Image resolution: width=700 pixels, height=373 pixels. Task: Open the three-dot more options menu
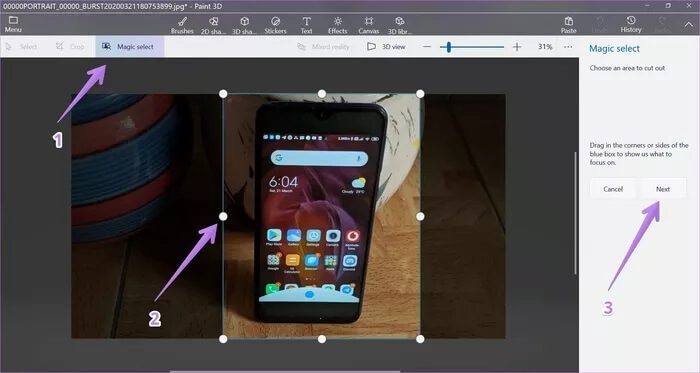(568, 46)
